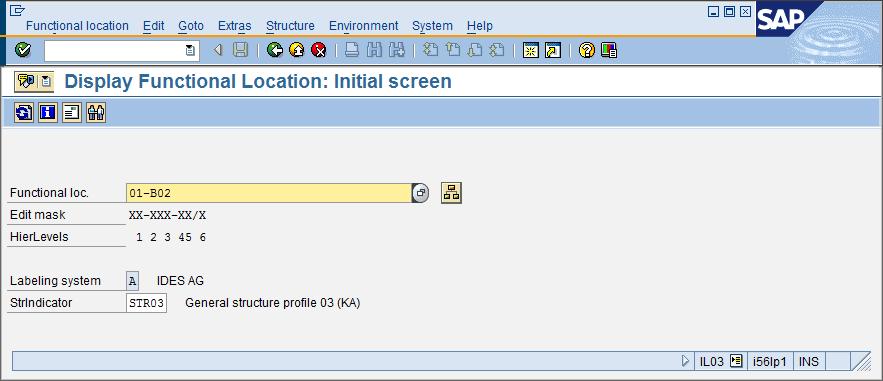This screenshot has height=381, width=883.
Task: Click server name i56lp1 in status bar
Action: (x=769, y=361)
